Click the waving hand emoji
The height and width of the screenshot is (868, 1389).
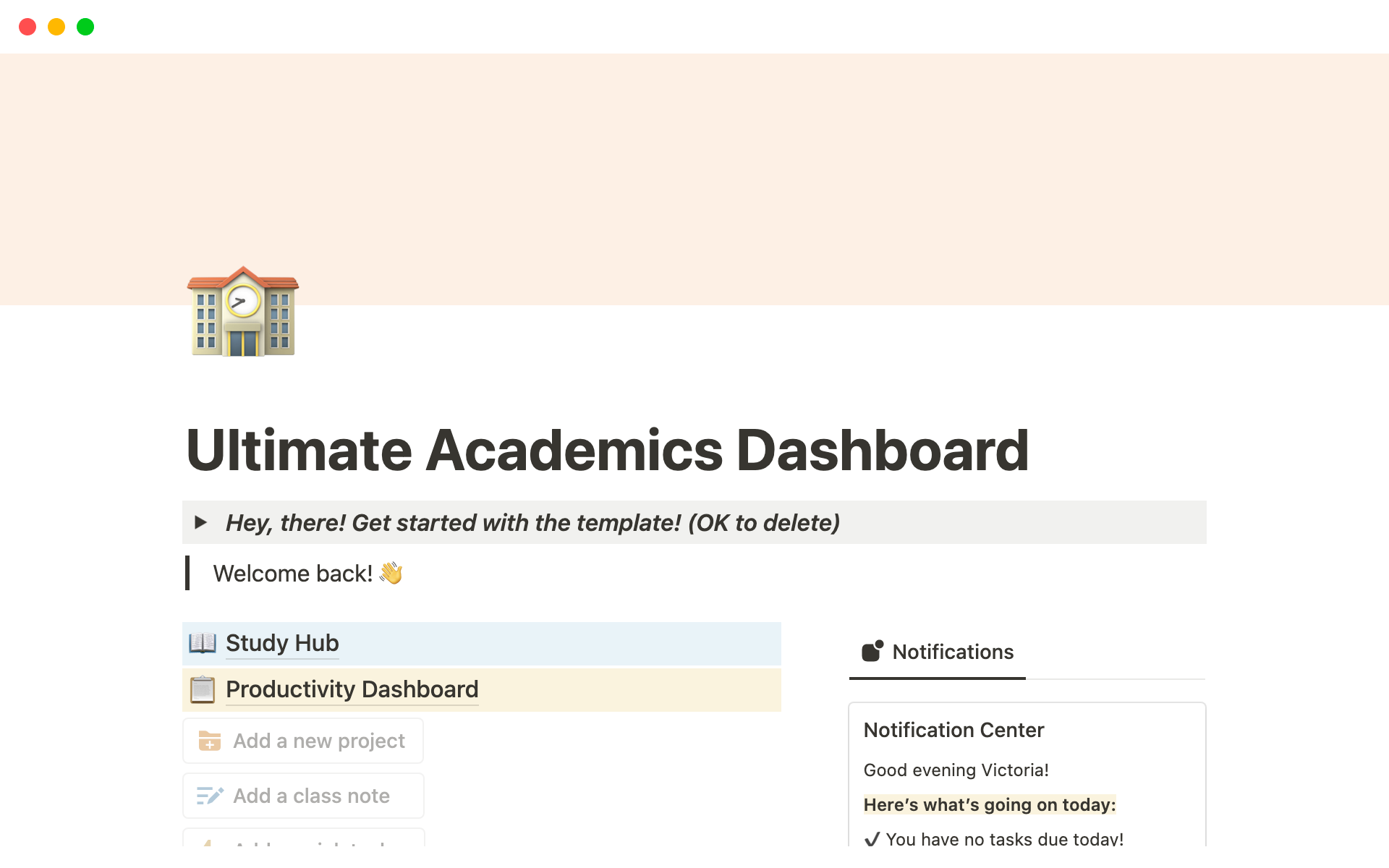391,574
